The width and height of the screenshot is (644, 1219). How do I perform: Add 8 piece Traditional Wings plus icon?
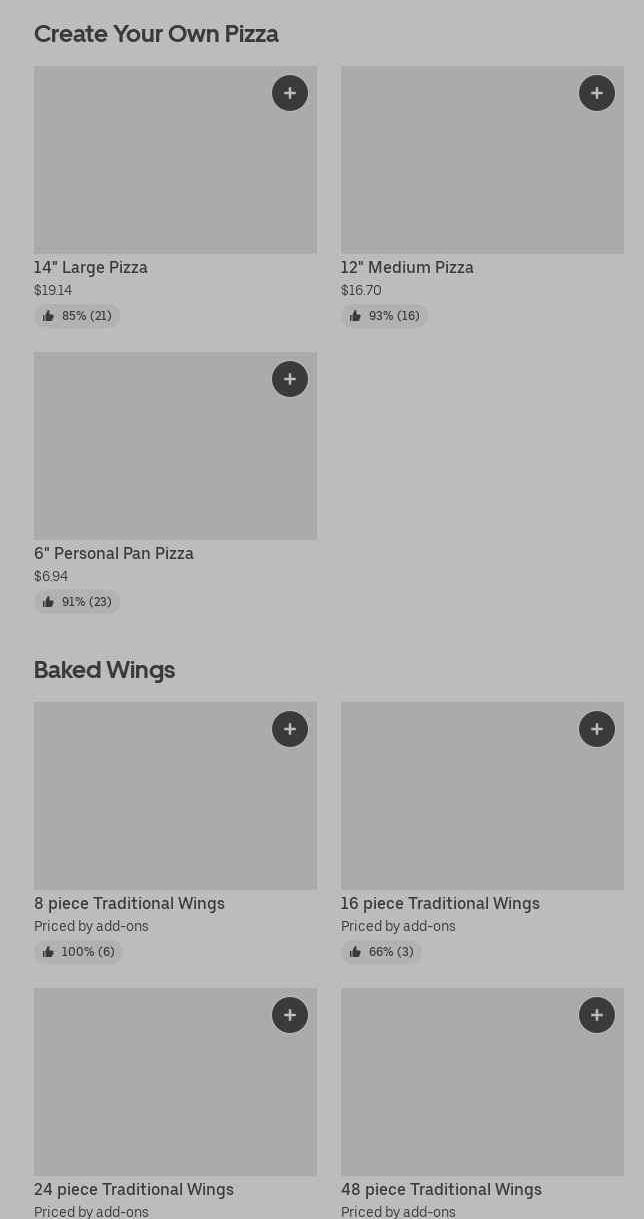tap(290, 729)
